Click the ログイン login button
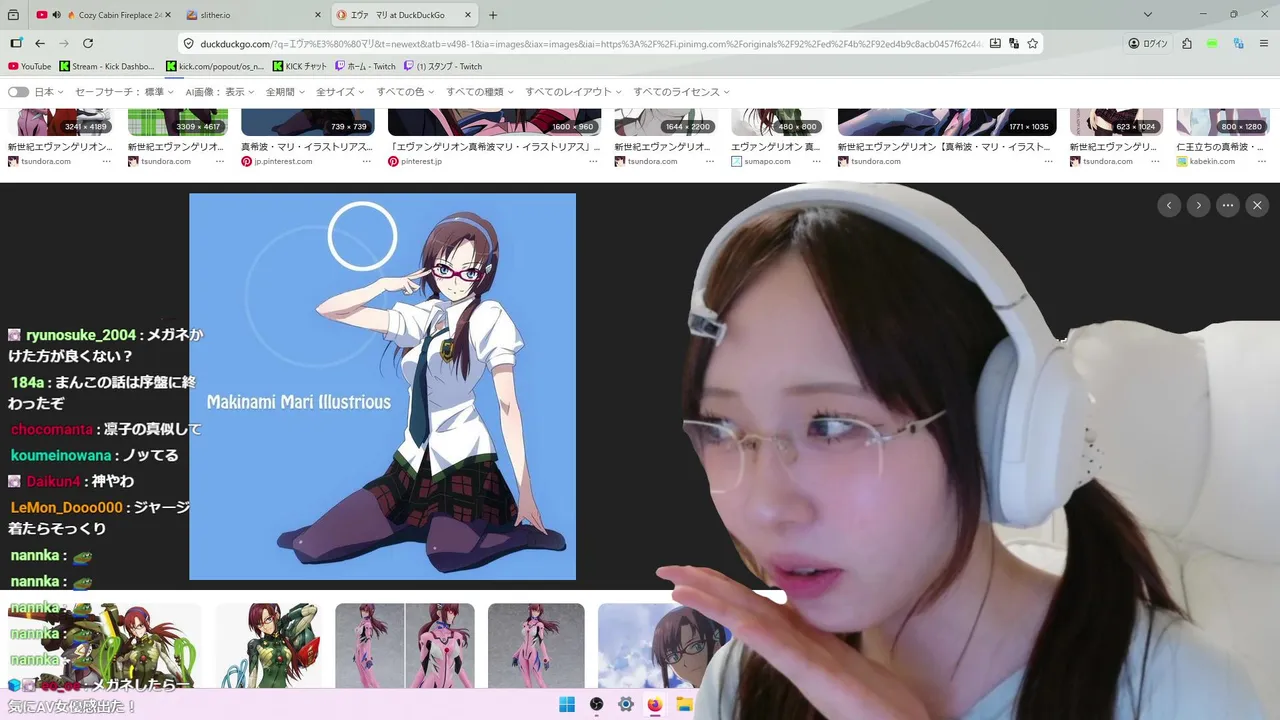1280x720 pixels. [x=1148, y=43]
